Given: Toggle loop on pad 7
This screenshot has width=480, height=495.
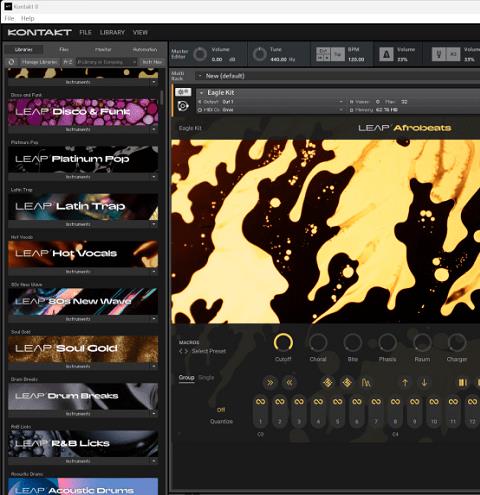Looking at the screenshot, I should coord(376,402).
